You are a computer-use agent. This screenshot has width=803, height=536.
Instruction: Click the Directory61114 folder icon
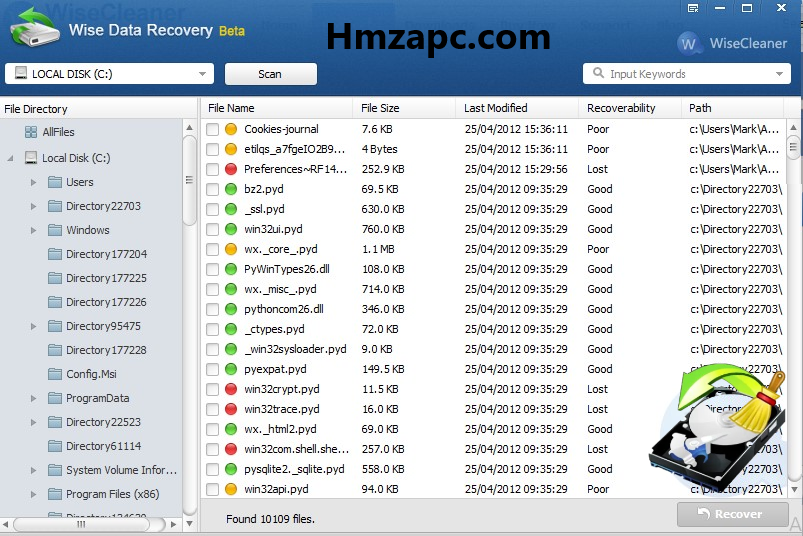(x=55, y=446)
